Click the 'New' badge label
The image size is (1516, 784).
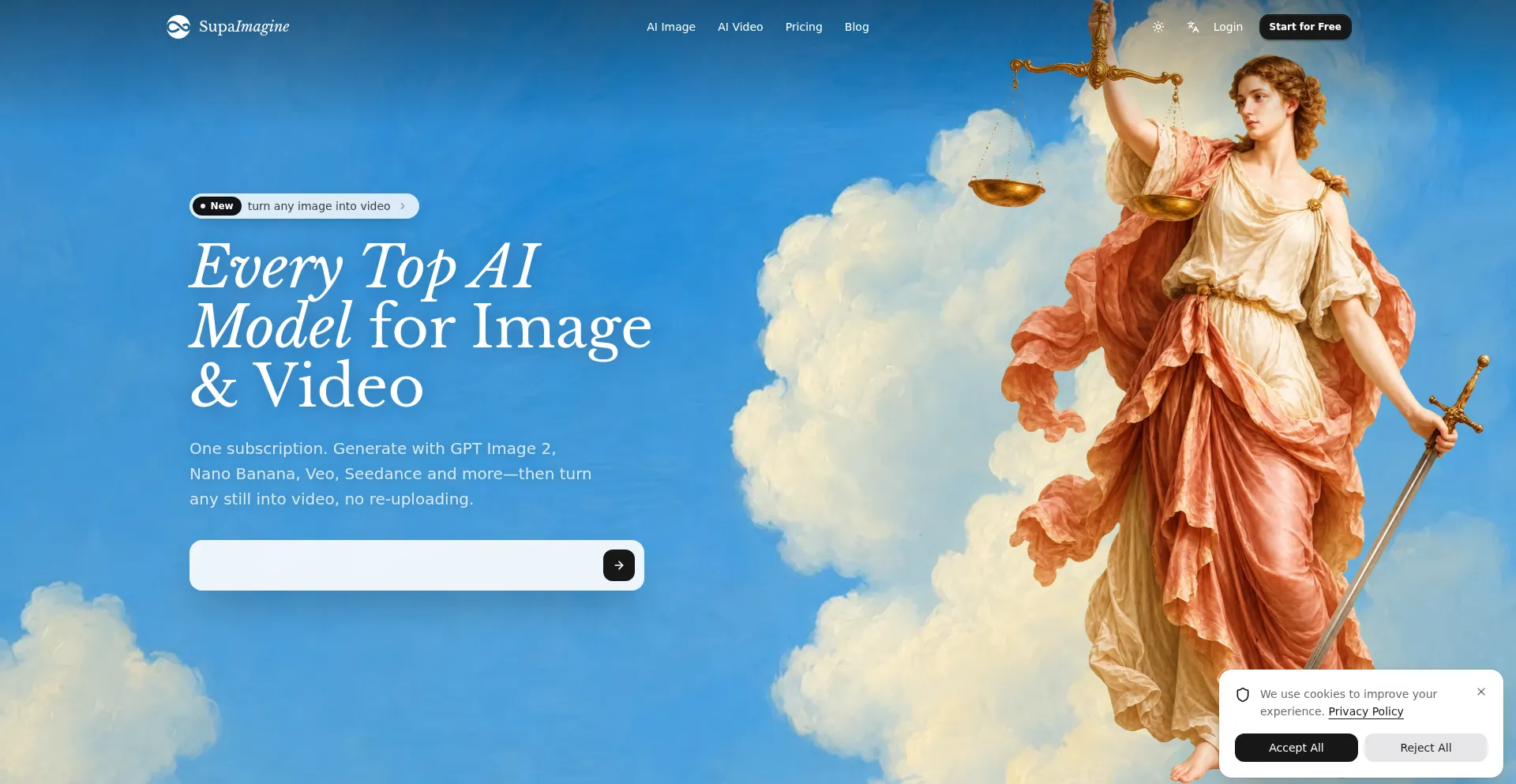tap(217, 206)
